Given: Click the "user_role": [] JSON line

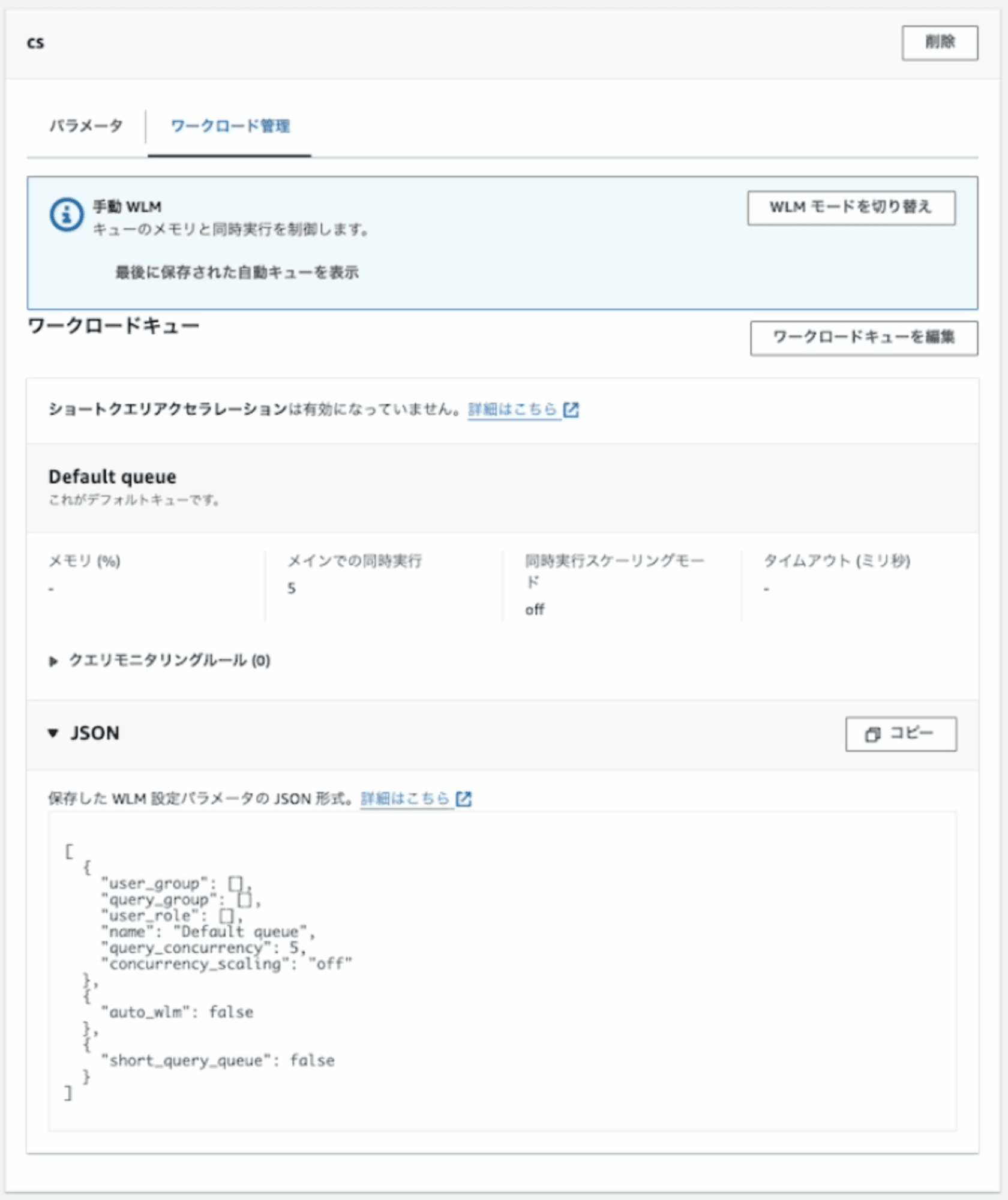Looking at the screenshot, I should coord(172,916).
